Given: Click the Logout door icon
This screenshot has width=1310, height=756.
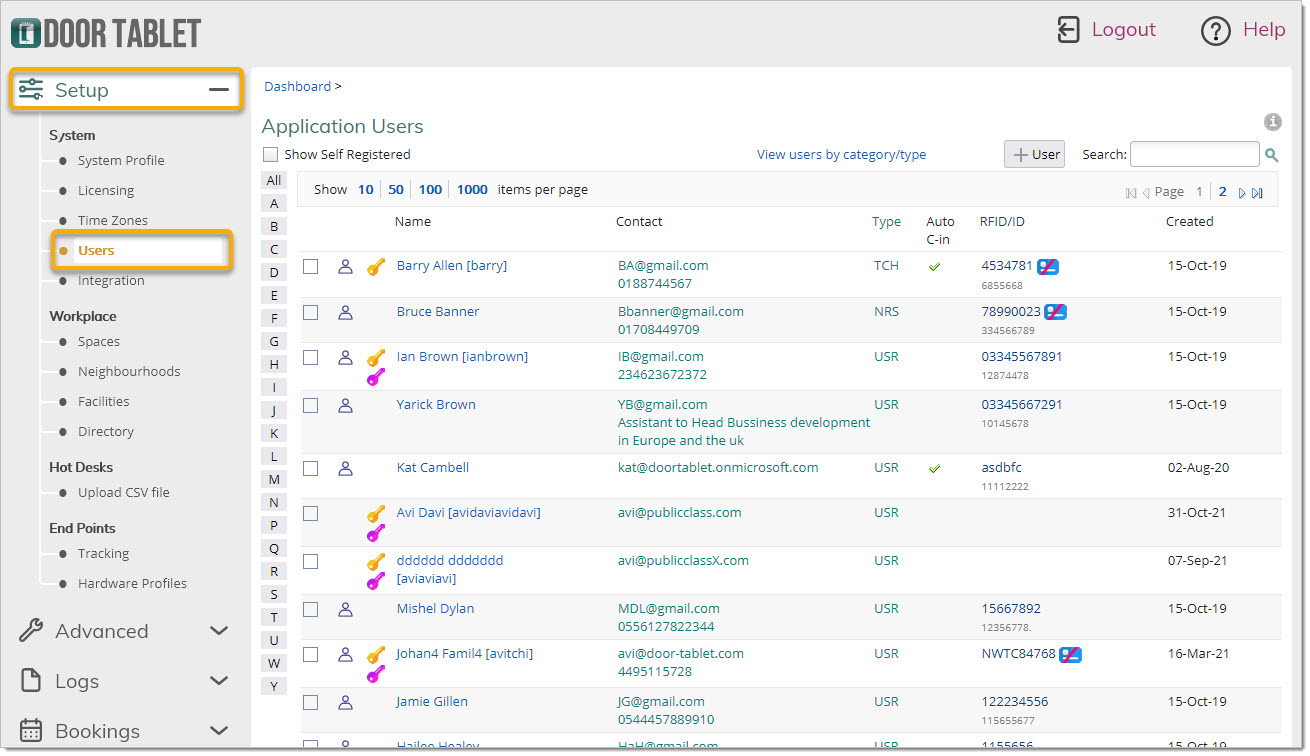Looking at the screenshot, I should pos(1068,30).
